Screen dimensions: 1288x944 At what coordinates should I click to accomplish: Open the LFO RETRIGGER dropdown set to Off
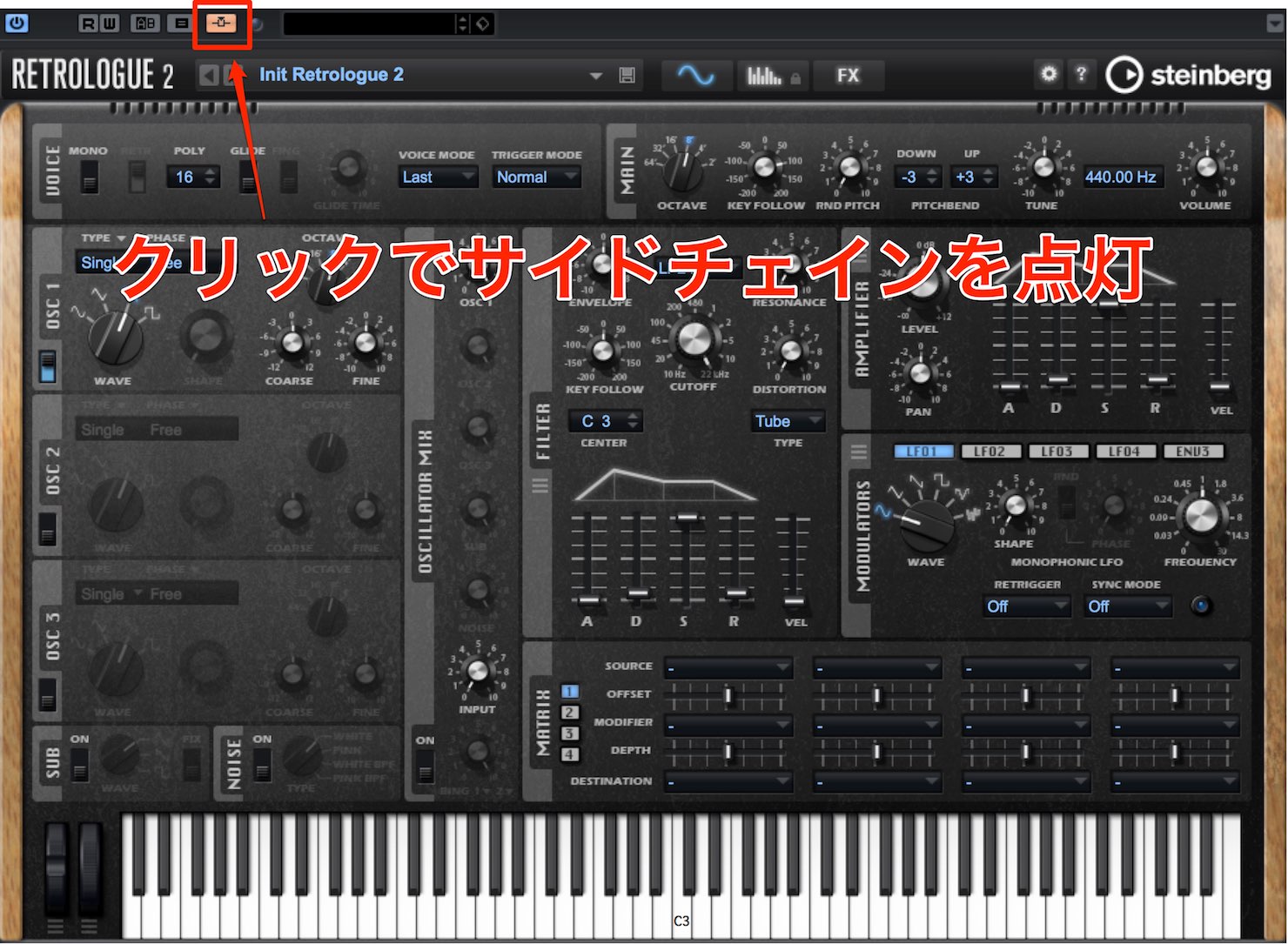[1026, 607]
